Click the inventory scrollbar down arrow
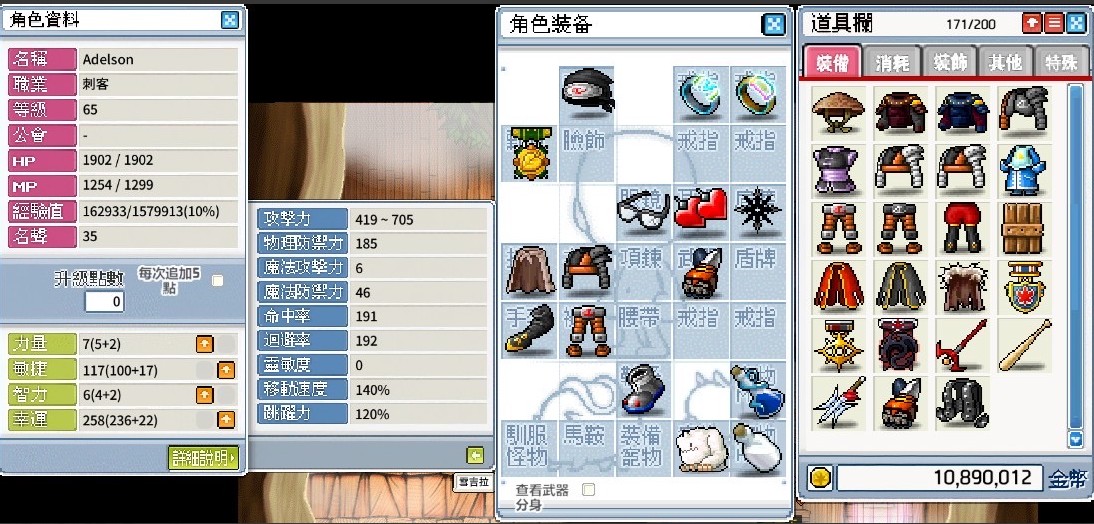This screenshot has height=524, width=1094. pos(1075,440)
